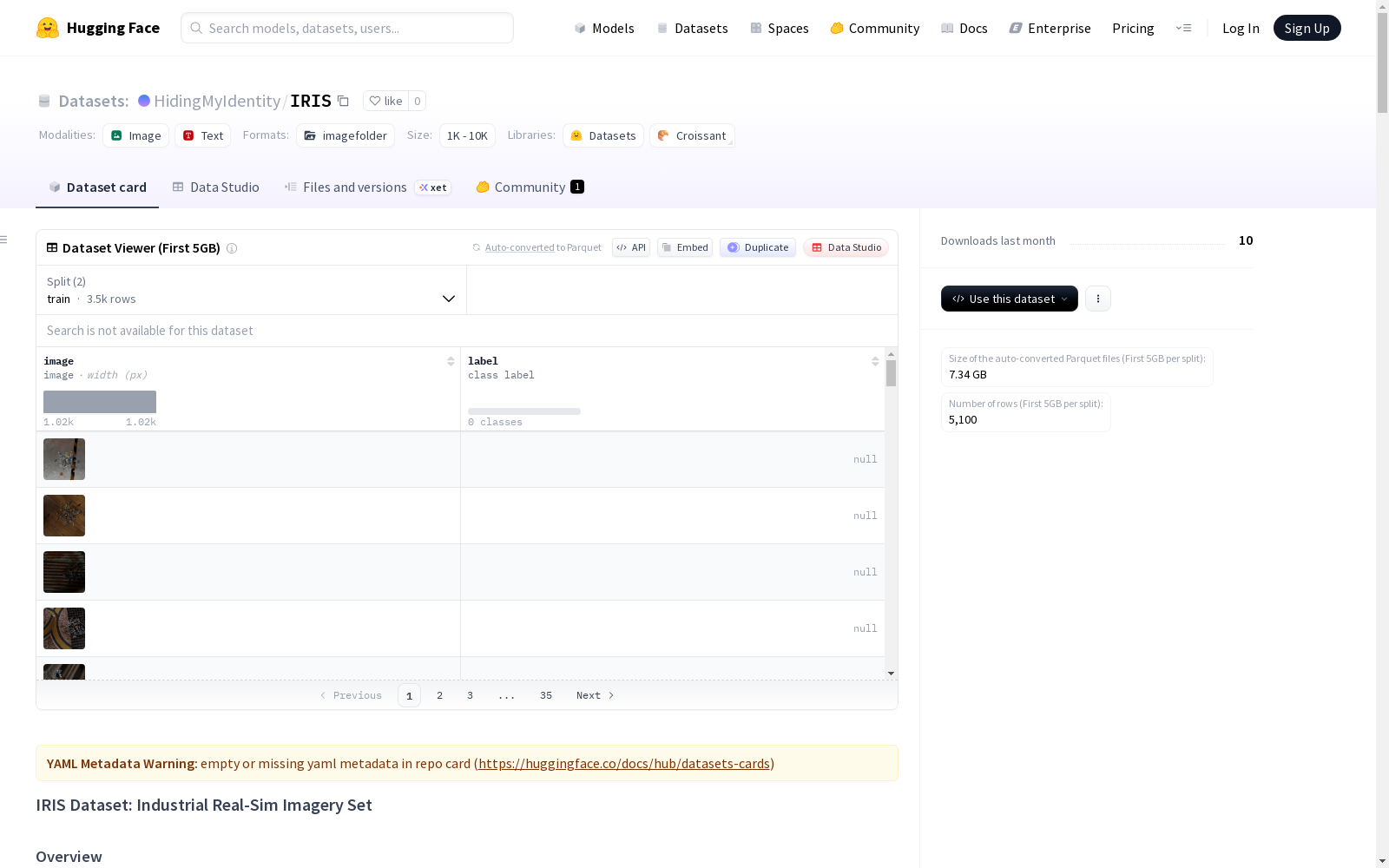Viewport: 1389px width, 868px height.
Task: Go to the Pricing page
Action: [x=1133, y=28]
